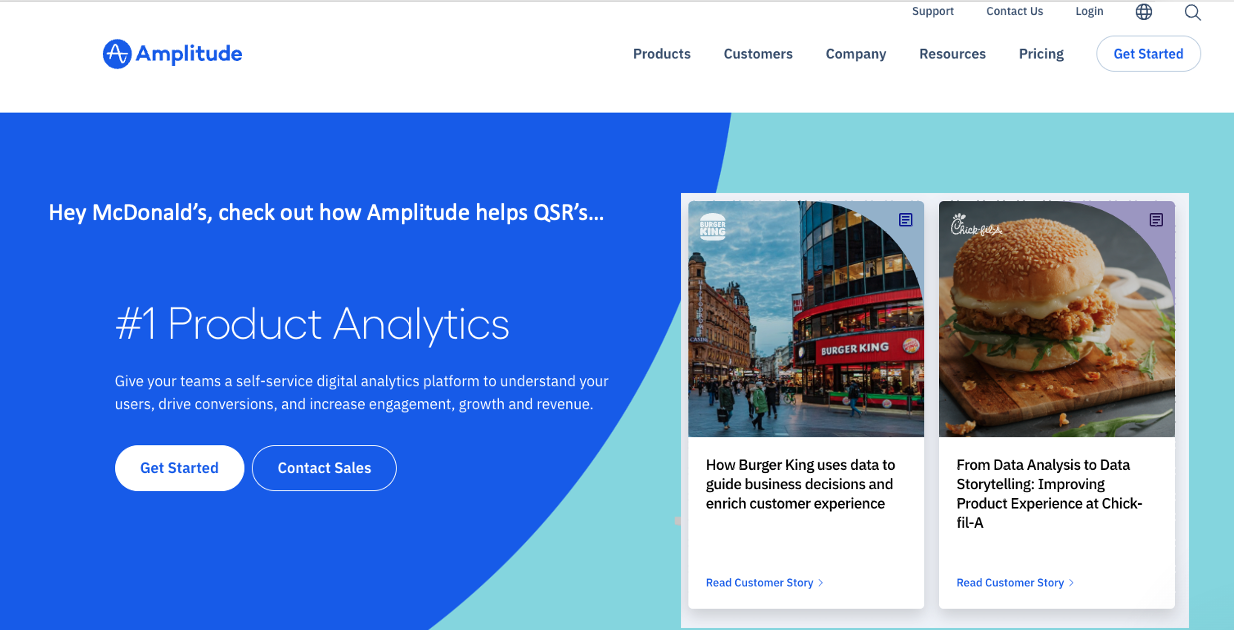Click the hero Get Started button
Image resolution: width=1234 pixels, height=630 pixels.
(x=179, y=467)
